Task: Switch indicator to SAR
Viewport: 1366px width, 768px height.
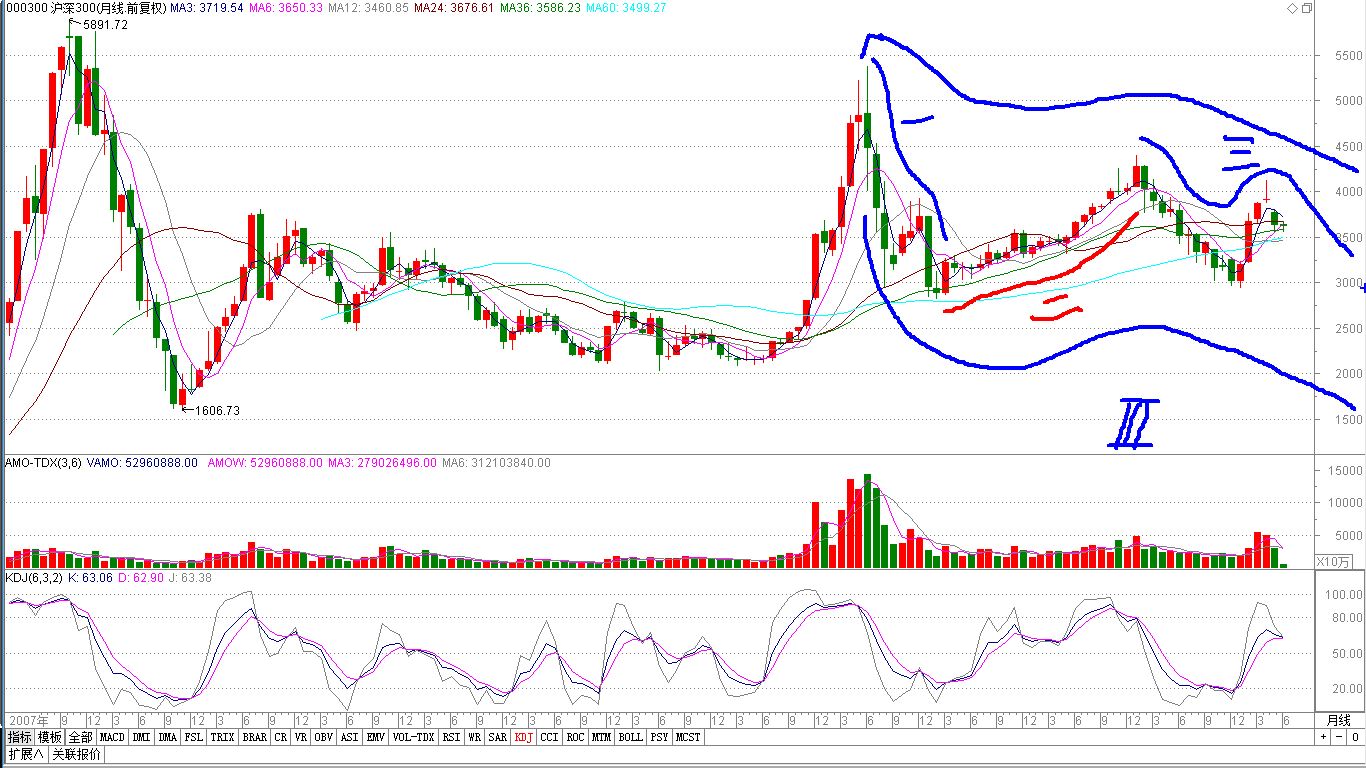Action: tap(498, 737)
